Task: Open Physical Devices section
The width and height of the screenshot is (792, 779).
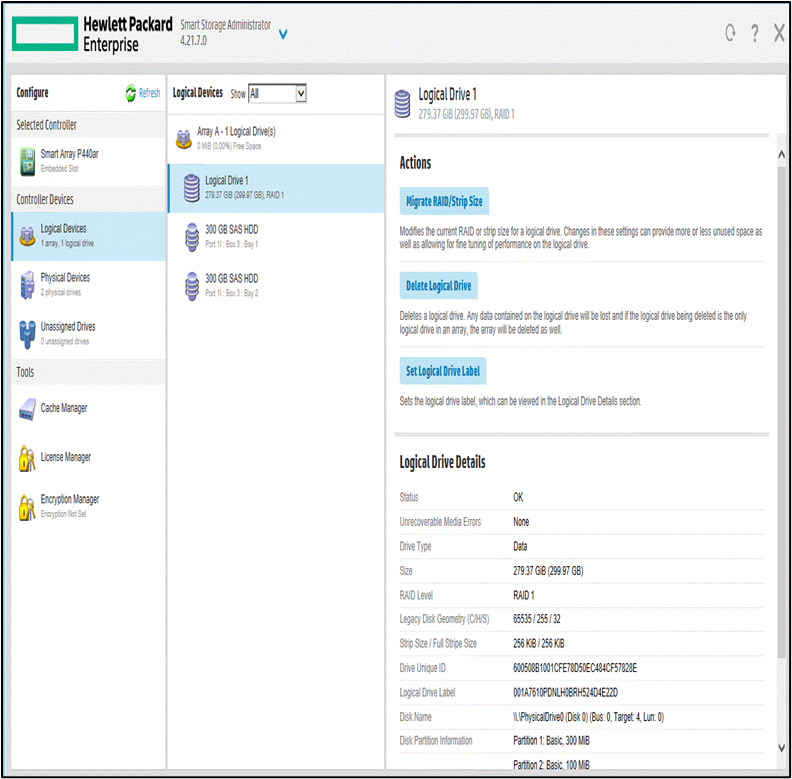Action: click(x=88, y=285)
